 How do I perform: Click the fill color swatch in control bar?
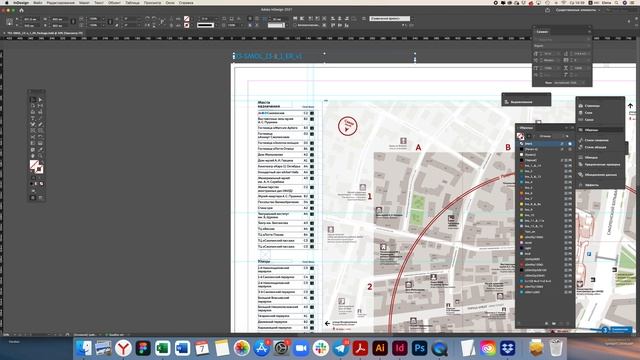pos(187,18)
